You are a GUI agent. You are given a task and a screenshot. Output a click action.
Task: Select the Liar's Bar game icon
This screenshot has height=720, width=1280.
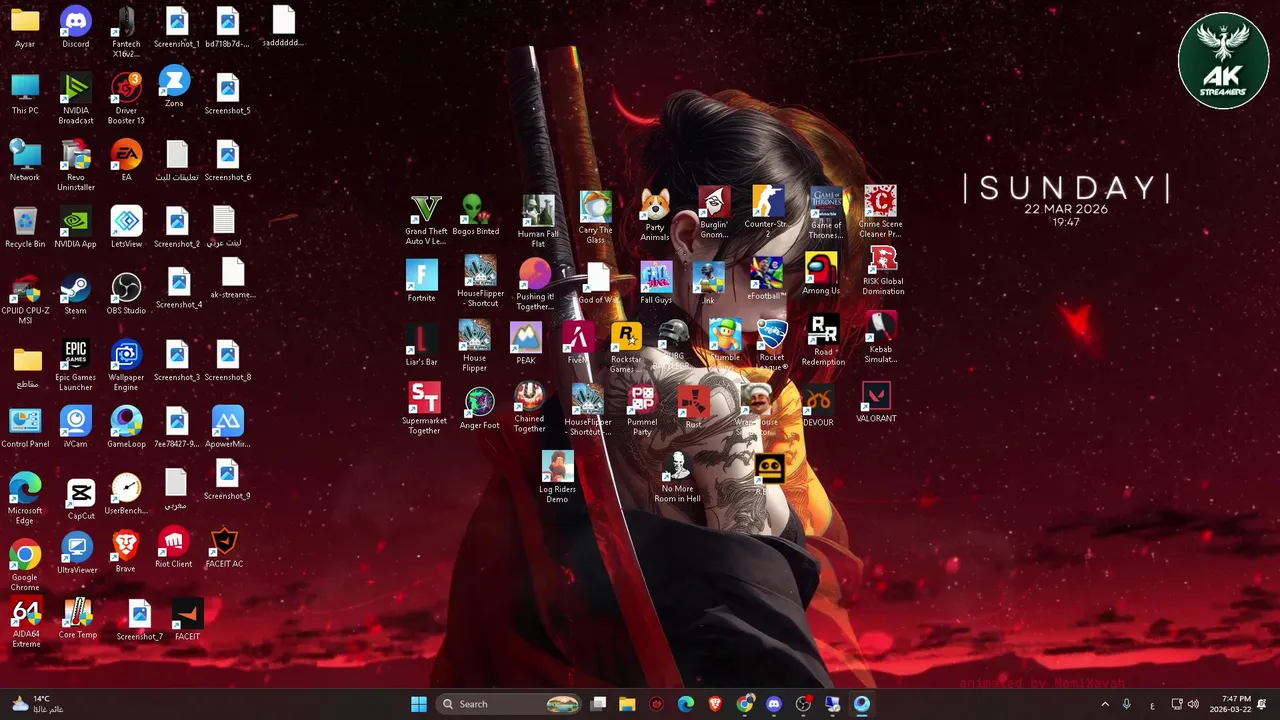tap(421, 345)
